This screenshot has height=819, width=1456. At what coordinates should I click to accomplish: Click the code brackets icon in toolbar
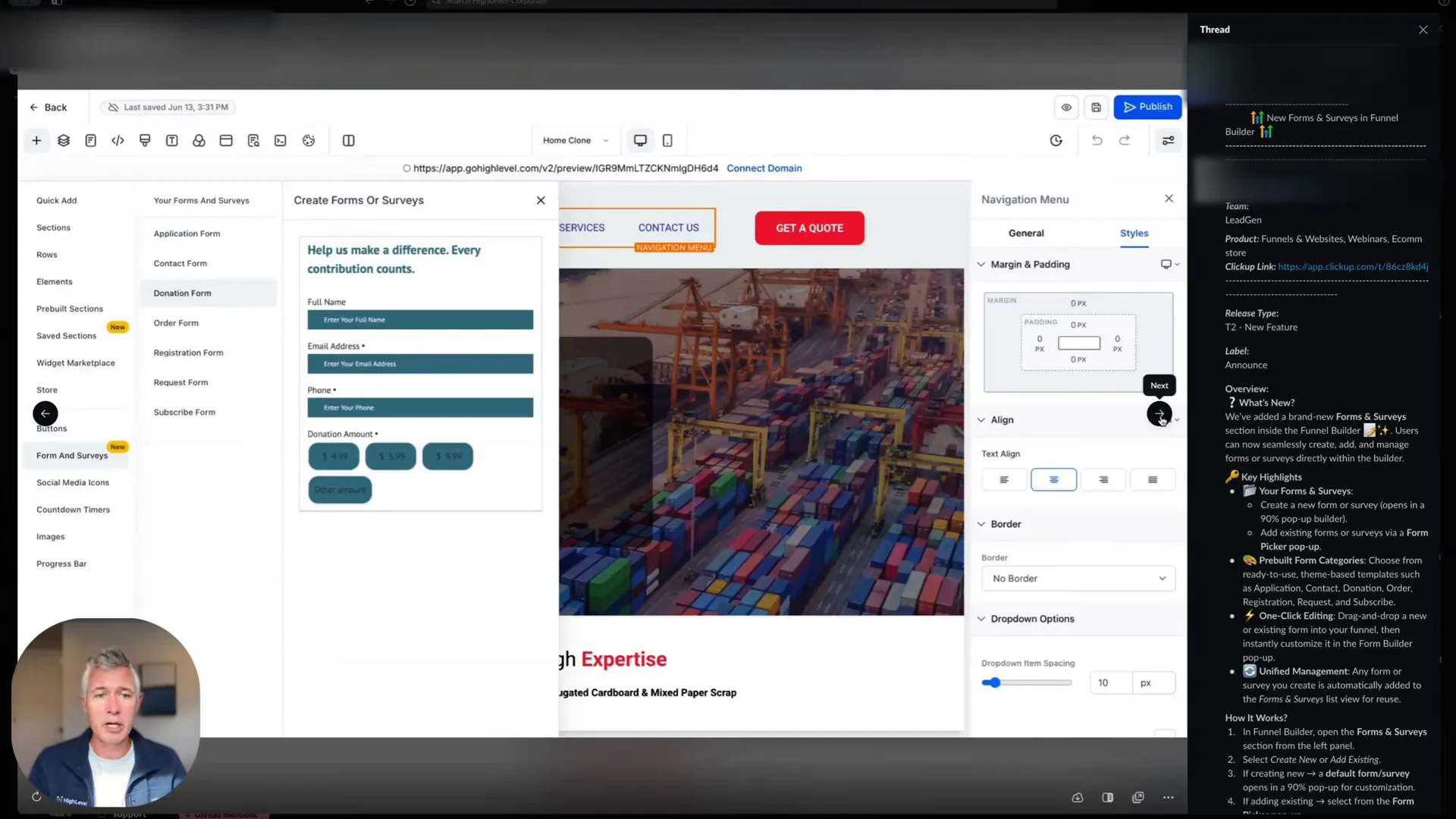pyautogui.click(x=118, y=140)
